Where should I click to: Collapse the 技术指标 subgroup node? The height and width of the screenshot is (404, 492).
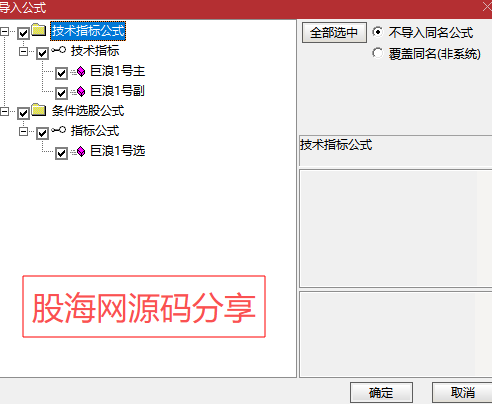23,52
